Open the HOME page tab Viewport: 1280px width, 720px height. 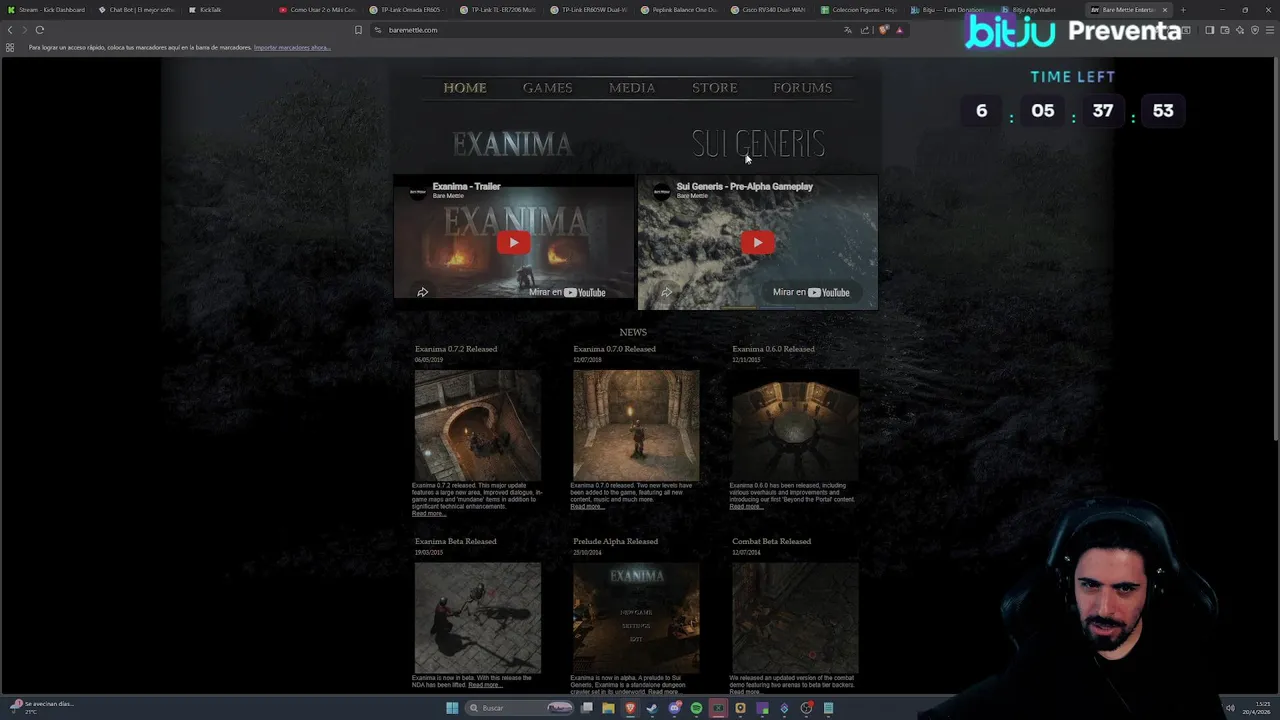(x=465, y=88)
